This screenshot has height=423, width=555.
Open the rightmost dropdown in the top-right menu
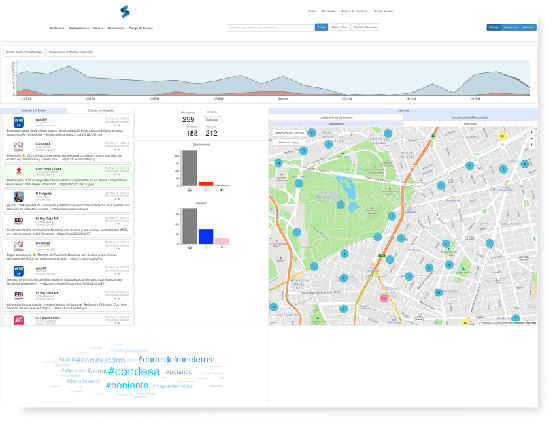click(x=384, y=11)
